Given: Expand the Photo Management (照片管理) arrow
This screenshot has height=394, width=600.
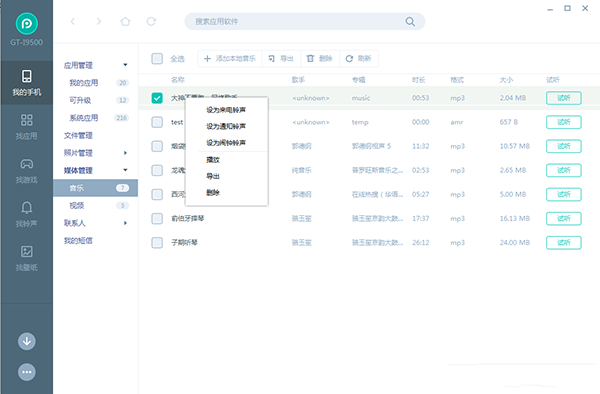Looking at the screenshot, I should click(x=125, y=153).
